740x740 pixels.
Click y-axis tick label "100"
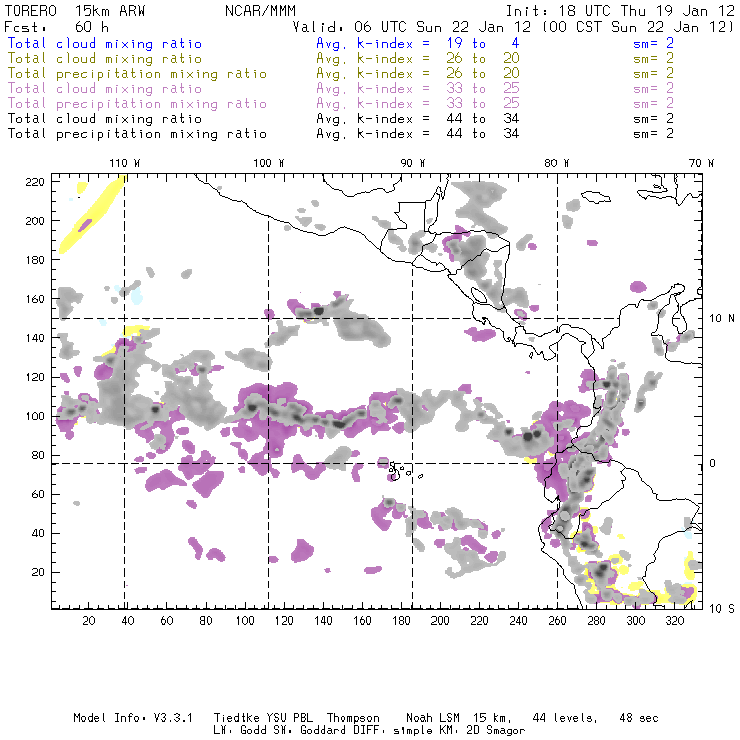[x=35, y=416]
